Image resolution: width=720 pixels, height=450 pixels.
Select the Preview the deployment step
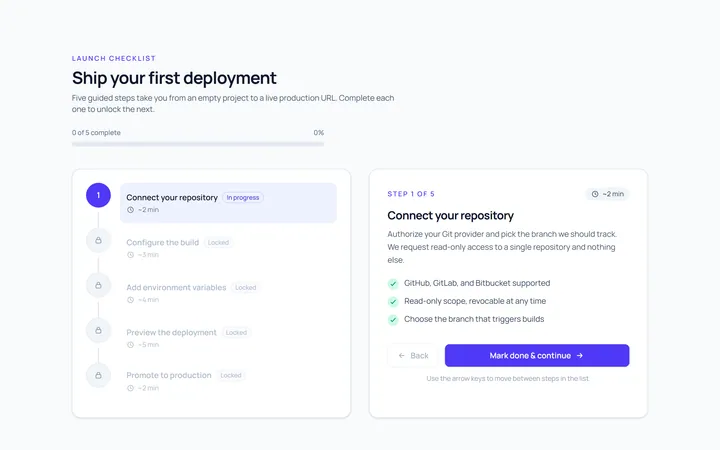pyautogui.click(x=228, y=338)
